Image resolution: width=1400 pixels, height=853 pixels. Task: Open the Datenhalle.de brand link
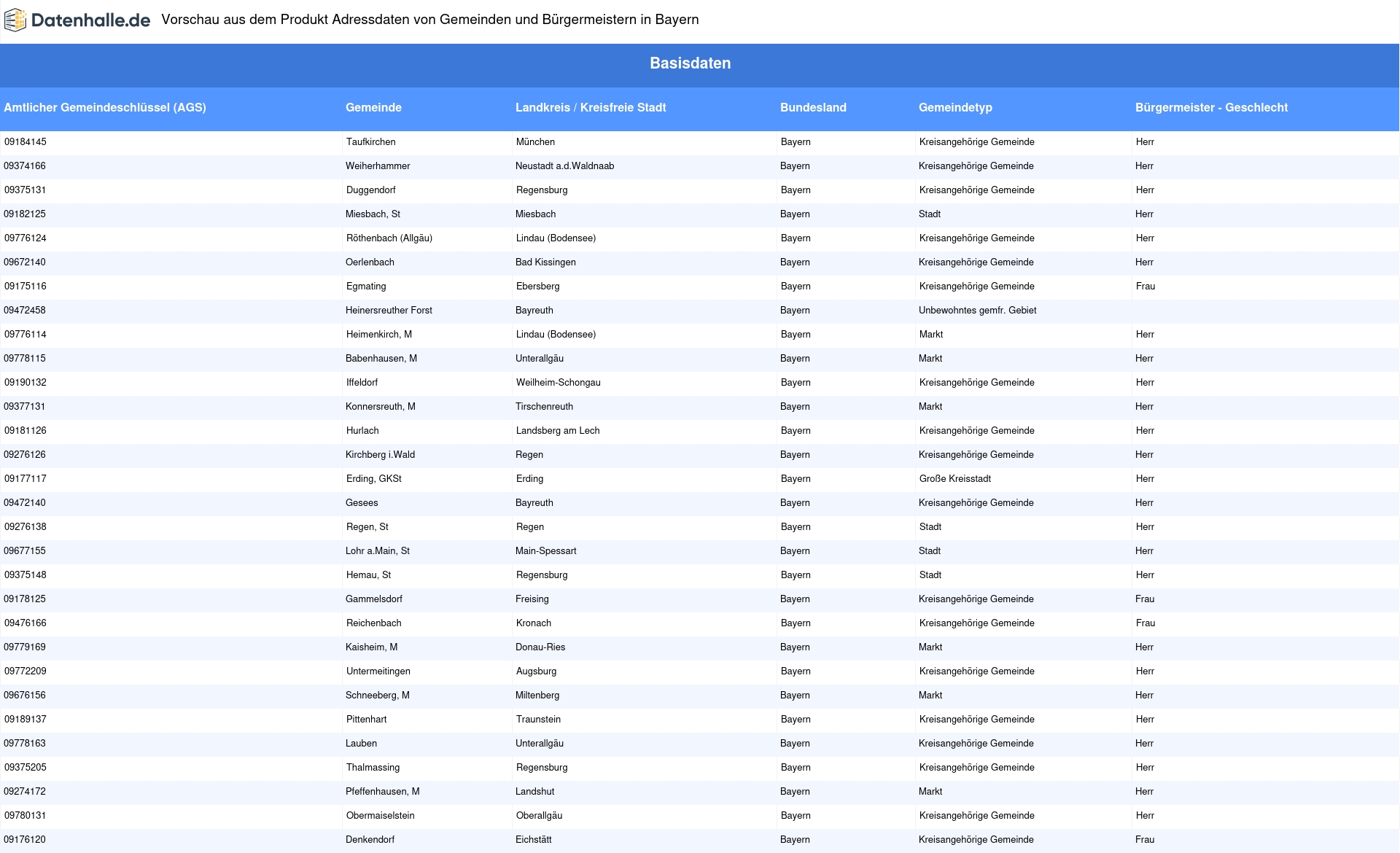[x=77, y=20]
